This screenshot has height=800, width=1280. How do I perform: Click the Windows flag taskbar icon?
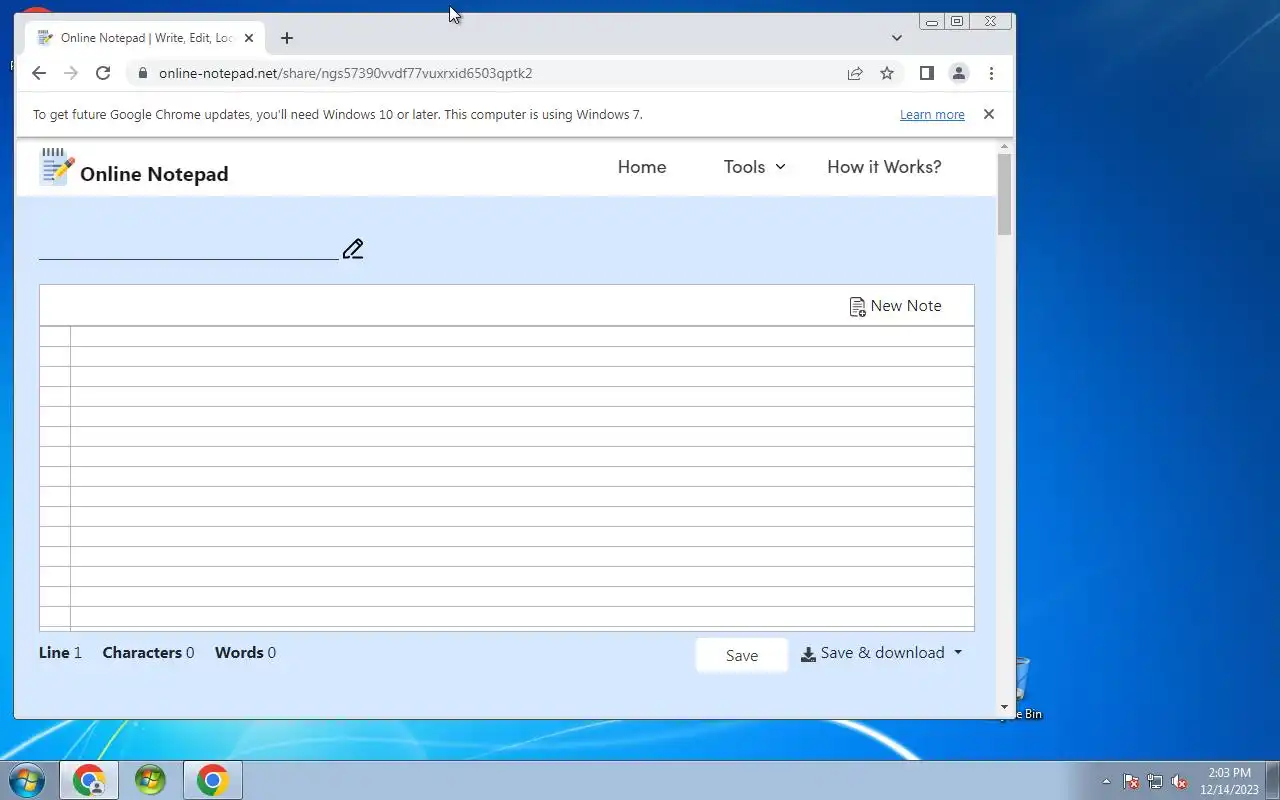pos(150,780)
